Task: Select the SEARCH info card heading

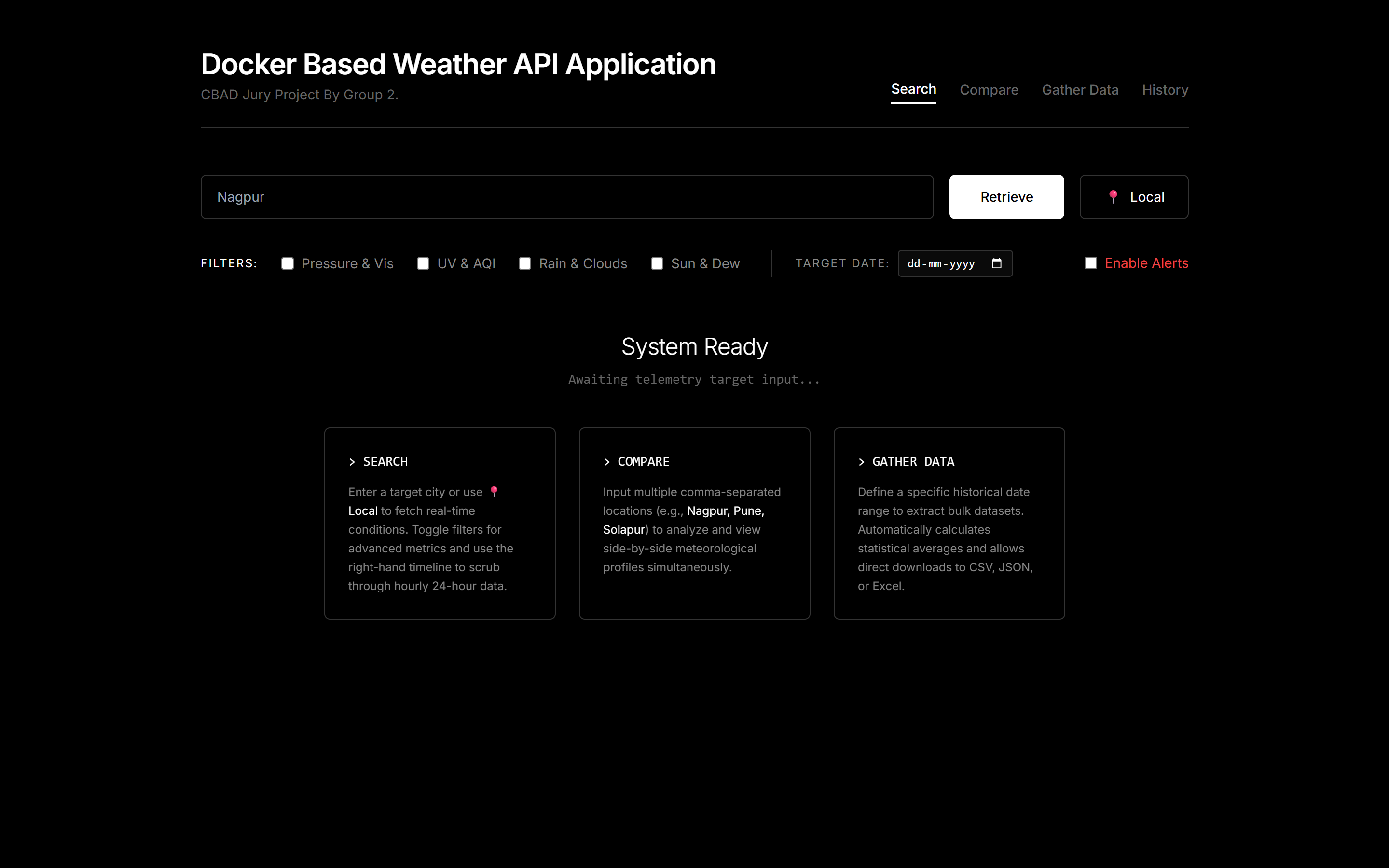Action: (x=378, y=462)
